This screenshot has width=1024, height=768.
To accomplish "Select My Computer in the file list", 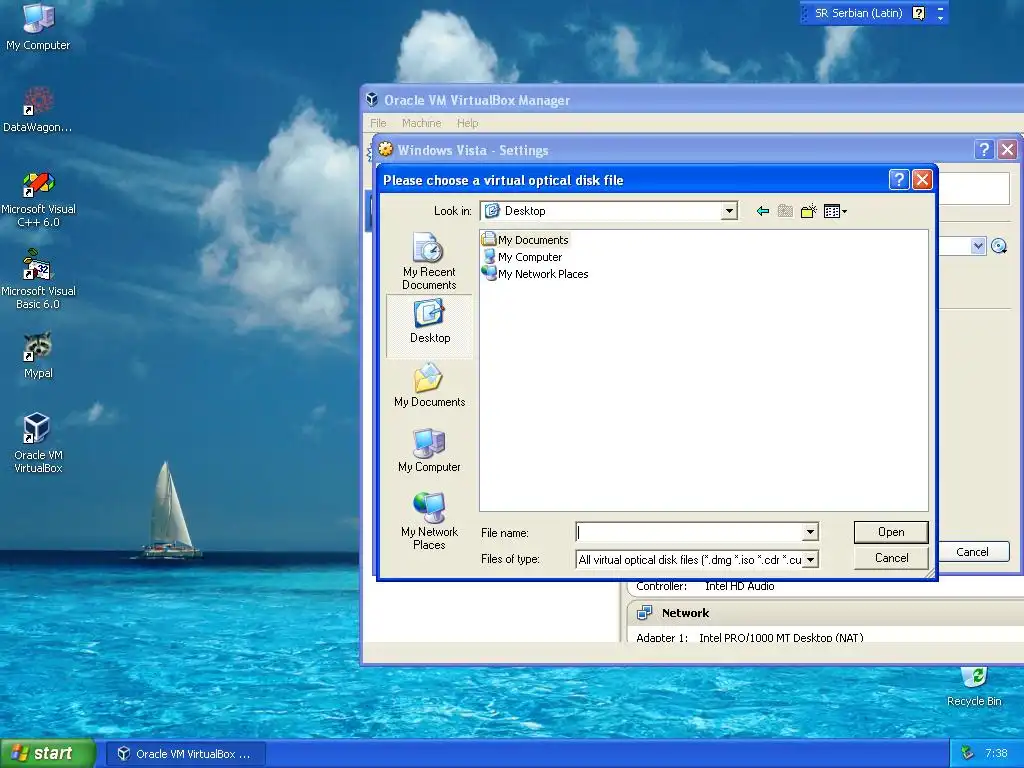I will [x=522, y=257].
